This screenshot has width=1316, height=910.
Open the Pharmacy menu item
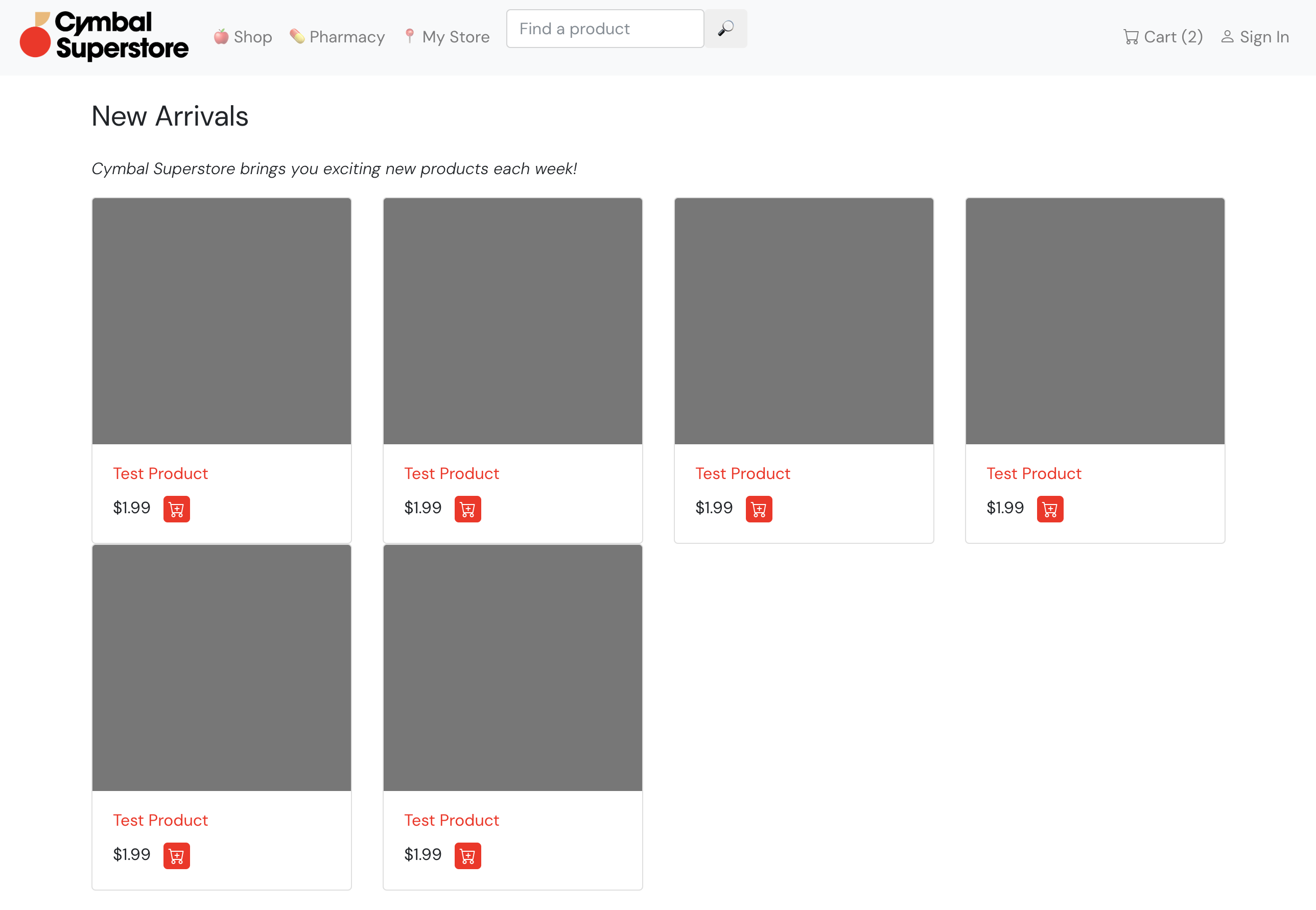pyautogui.click(x=337, y=37)
